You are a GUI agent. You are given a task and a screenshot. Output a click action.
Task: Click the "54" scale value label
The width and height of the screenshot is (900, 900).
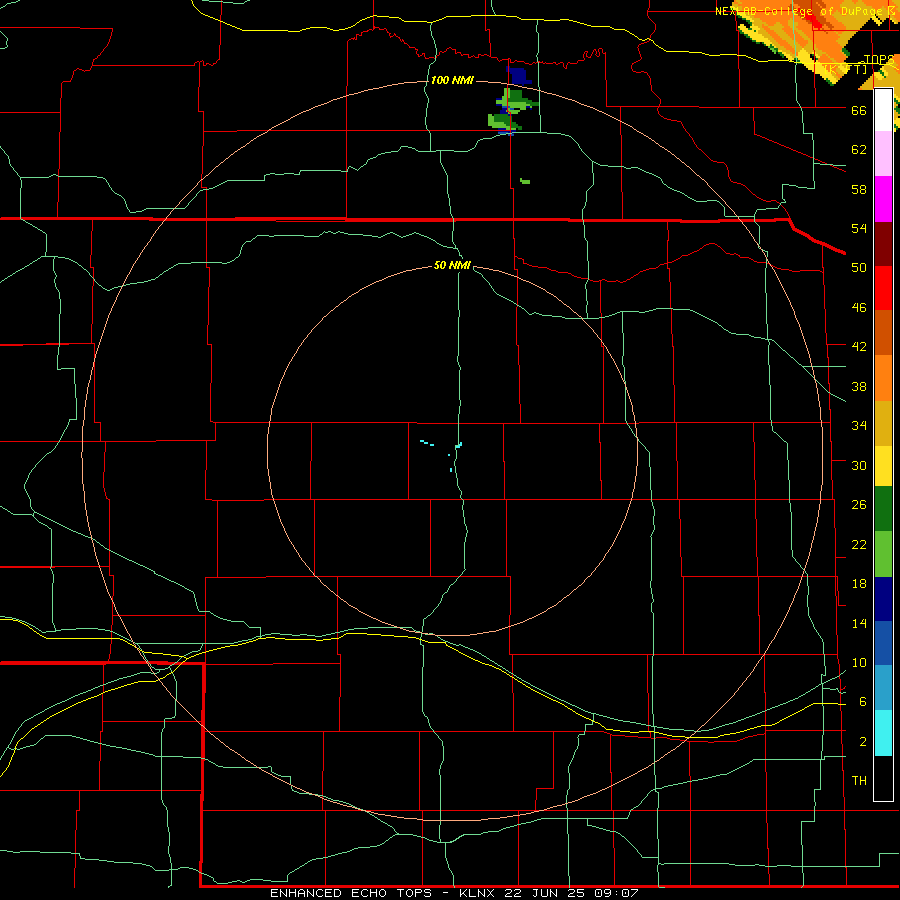coord(859,228)
